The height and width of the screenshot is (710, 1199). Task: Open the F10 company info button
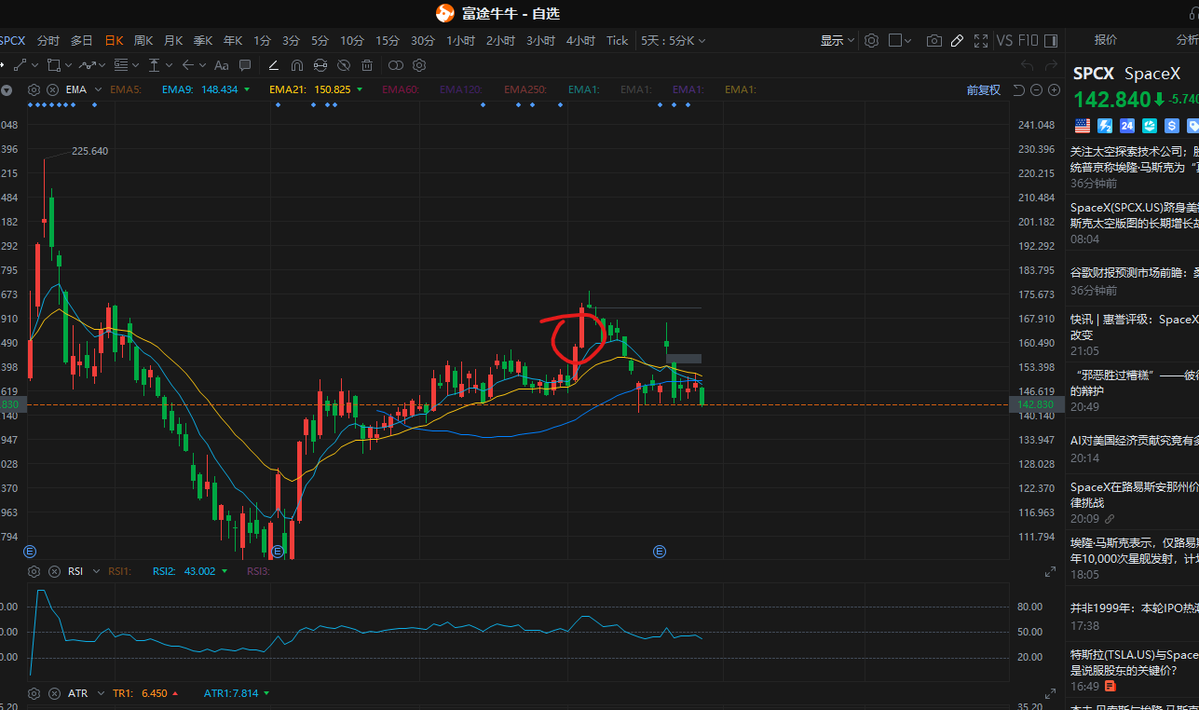[1028, 41]
